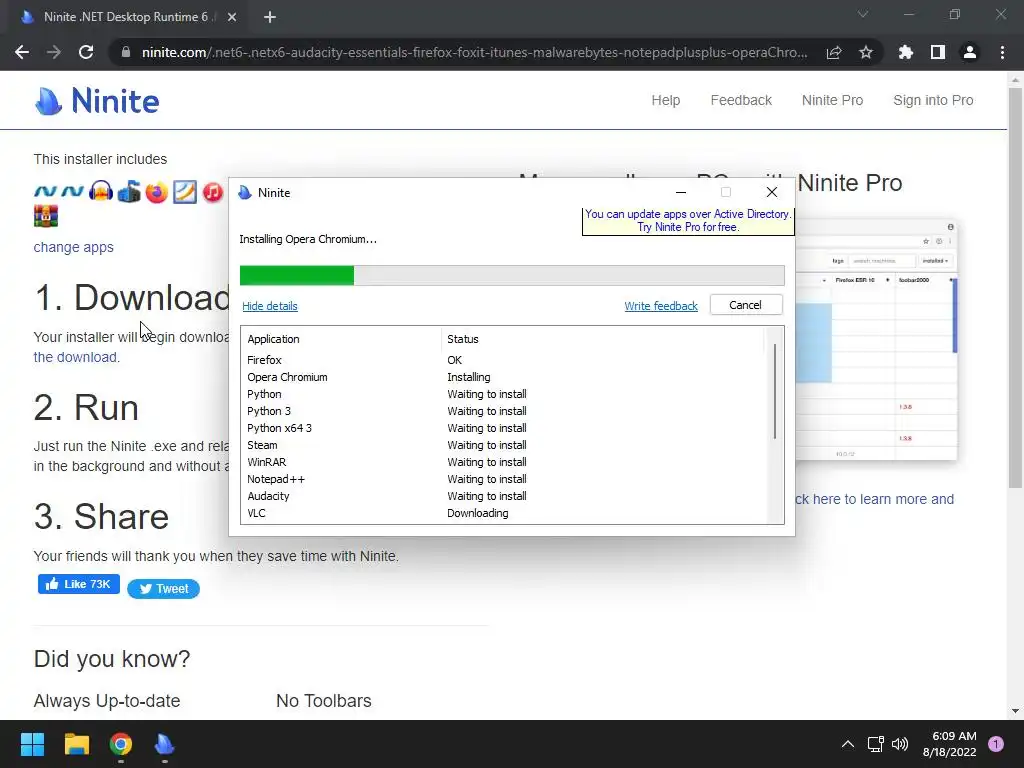Viewport: 1024px width, 768px height.
Task: Show hidden system tray icons
Action: [848, 744]
